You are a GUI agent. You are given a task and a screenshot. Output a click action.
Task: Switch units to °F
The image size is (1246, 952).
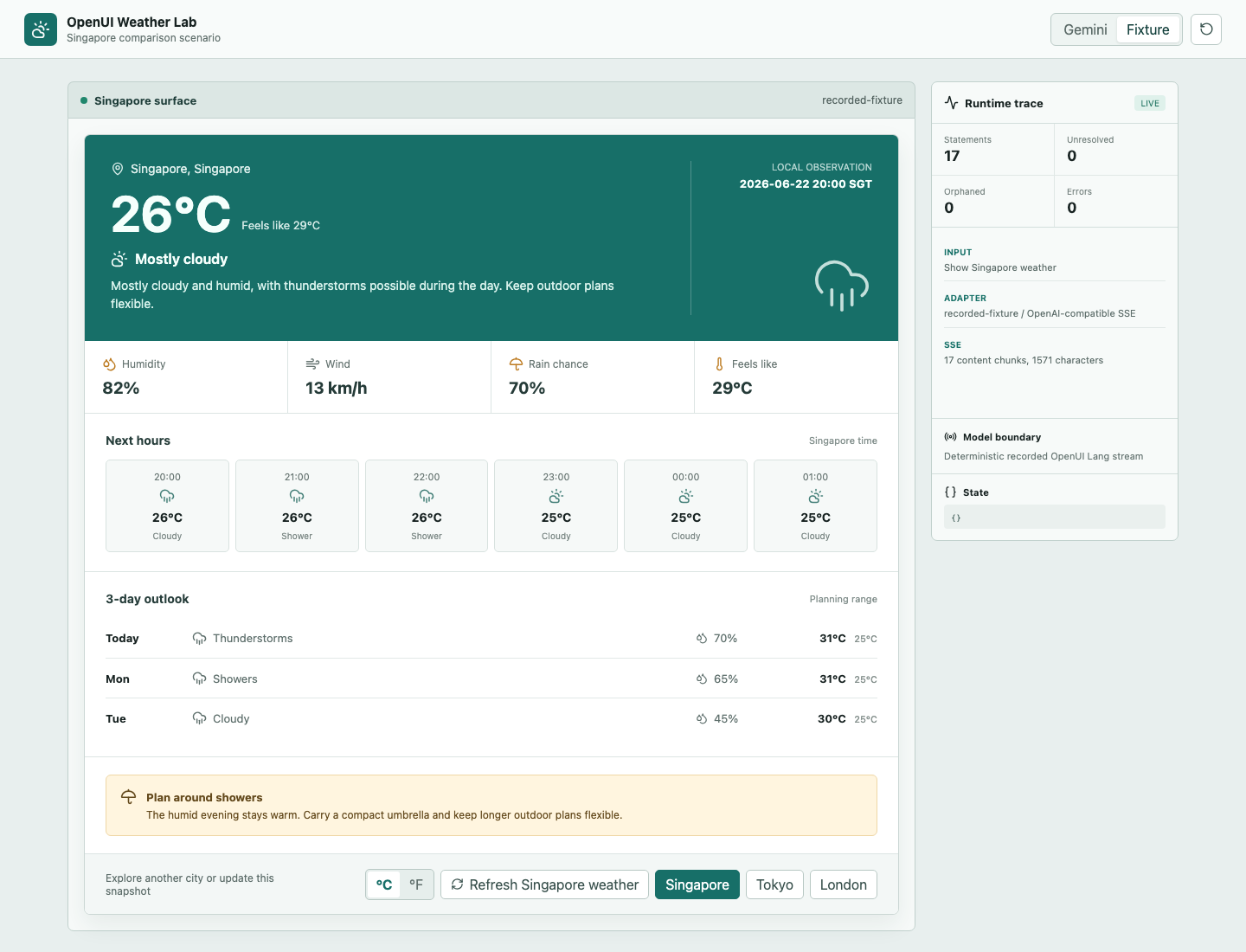tap(416, 884)
